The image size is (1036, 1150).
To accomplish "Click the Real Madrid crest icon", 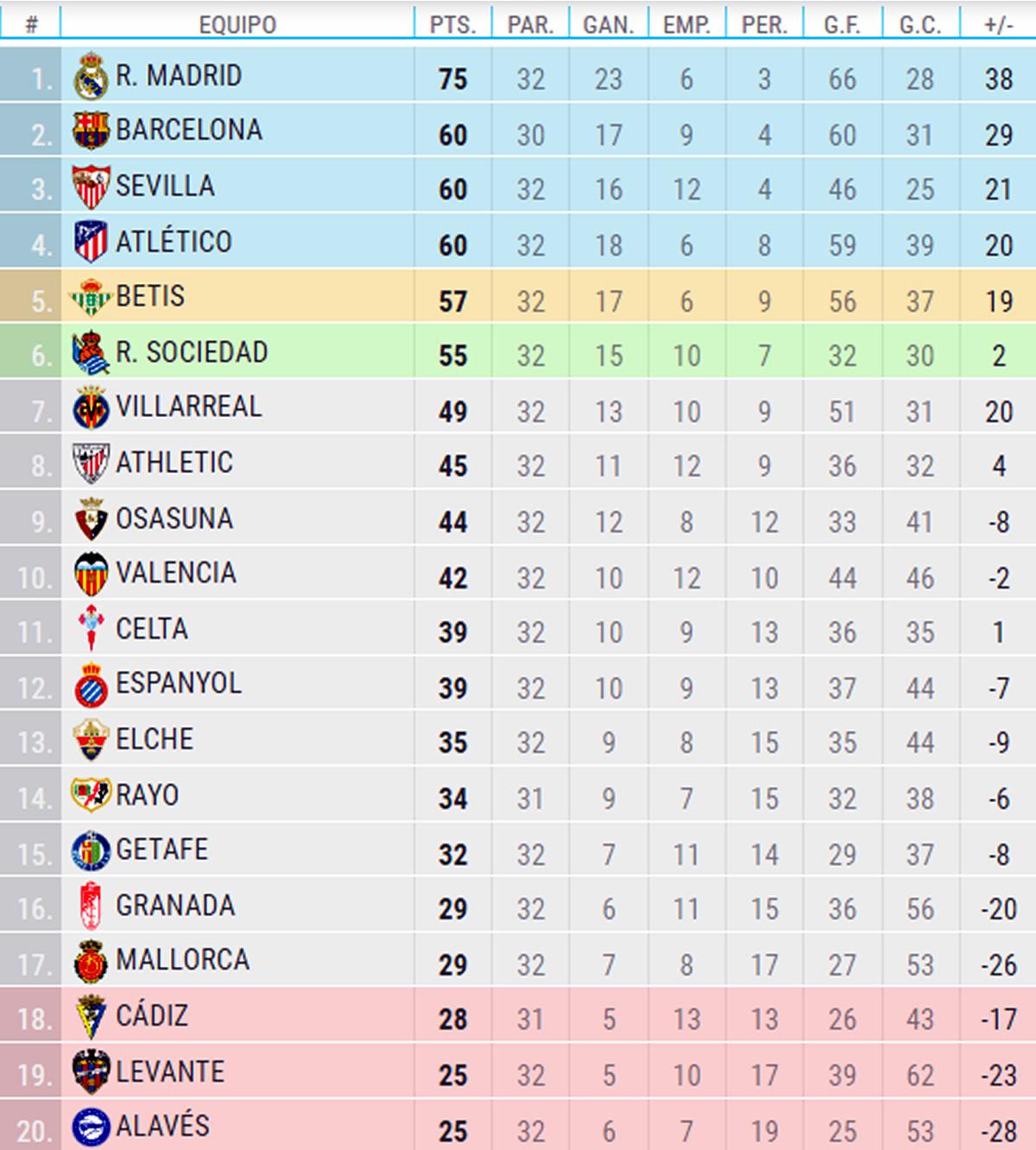I will tap(91, 77).
